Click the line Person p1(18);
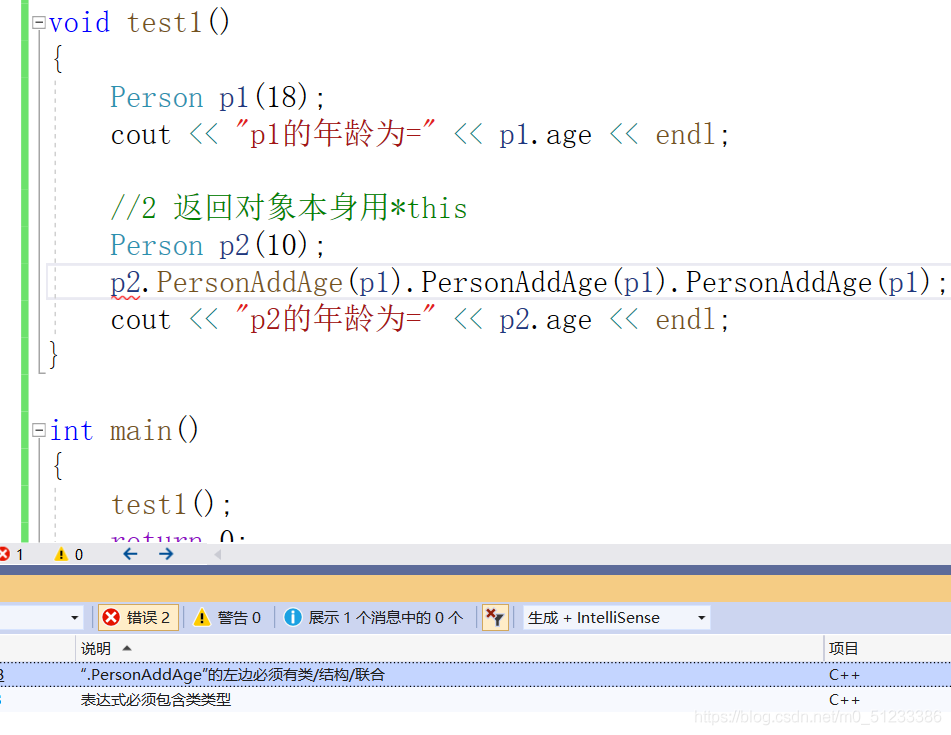Image resolution: width=951 pixels, height=735 pixels. click(218, 98)
